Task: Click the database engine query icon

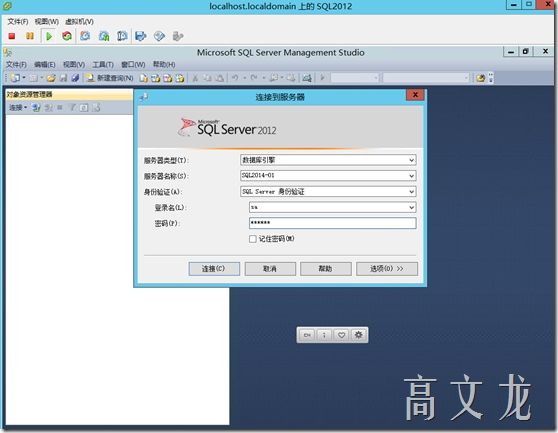Action: 143,78
